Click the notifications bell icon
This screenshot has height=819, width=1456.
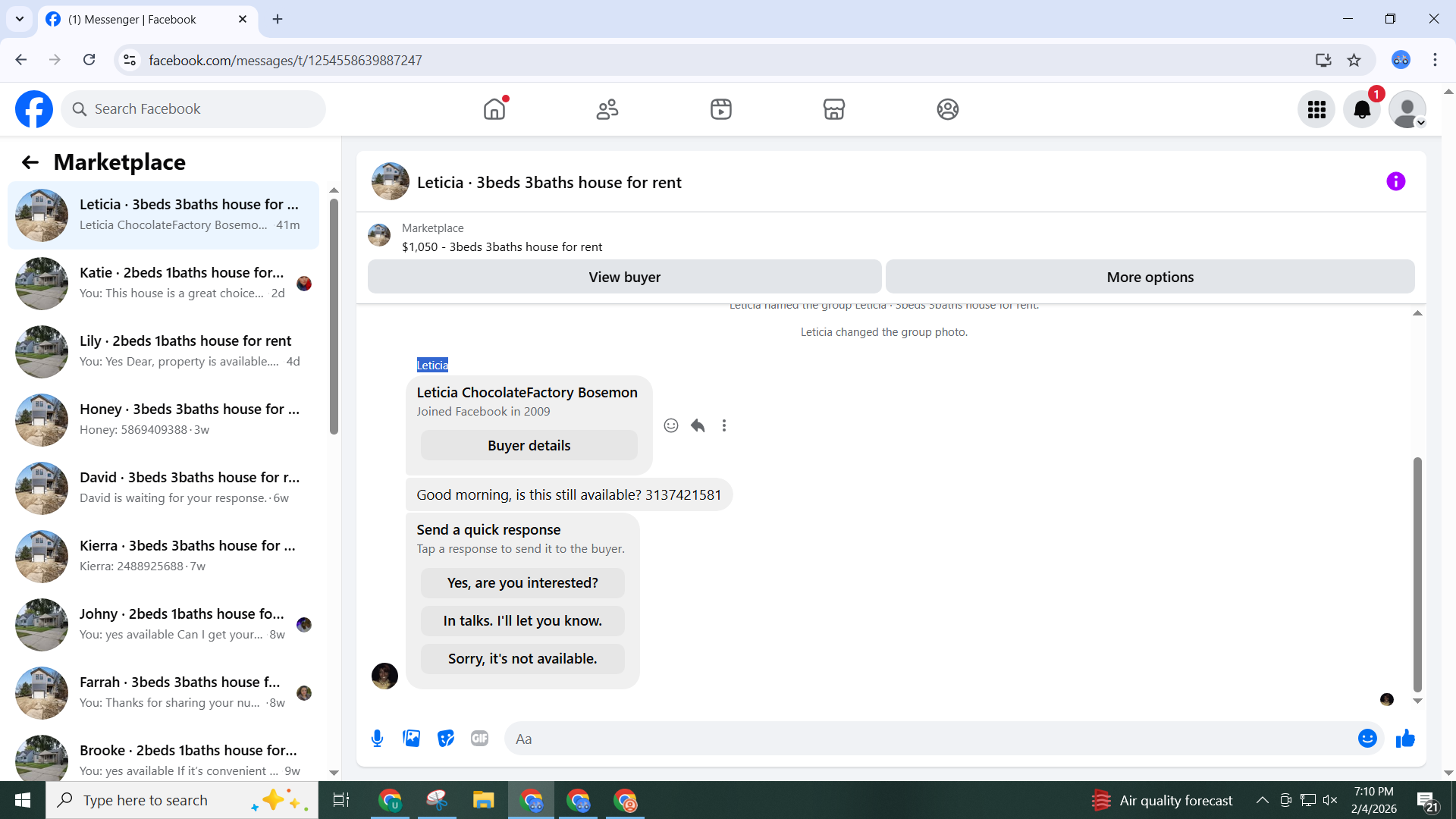(1362, 110)
